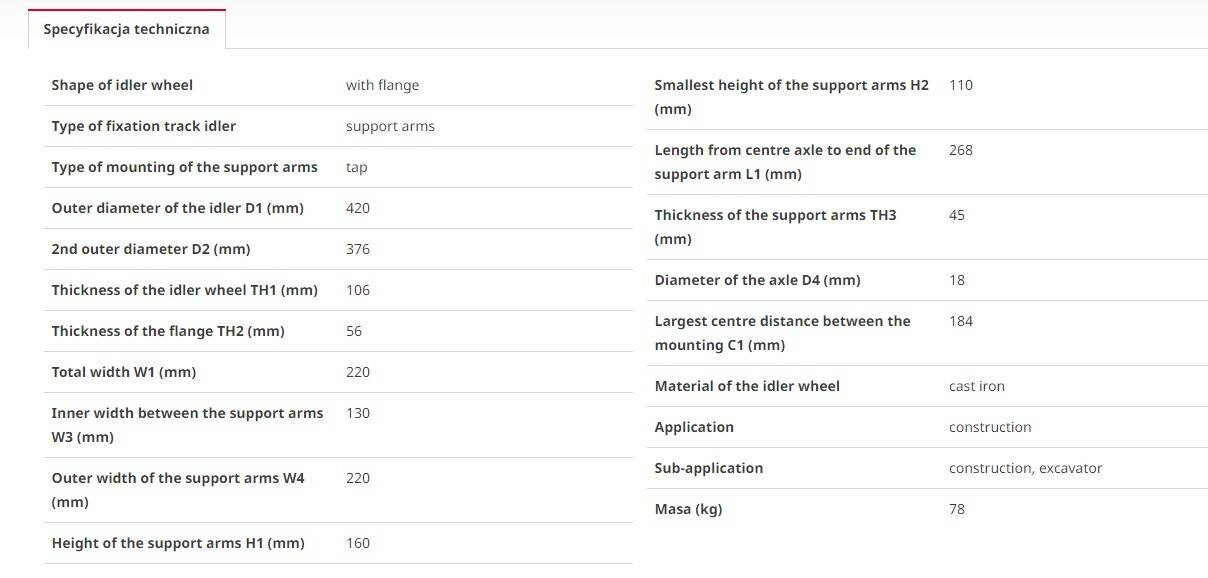Select Thickness of the flange TH2 label

tap(168, 331)
